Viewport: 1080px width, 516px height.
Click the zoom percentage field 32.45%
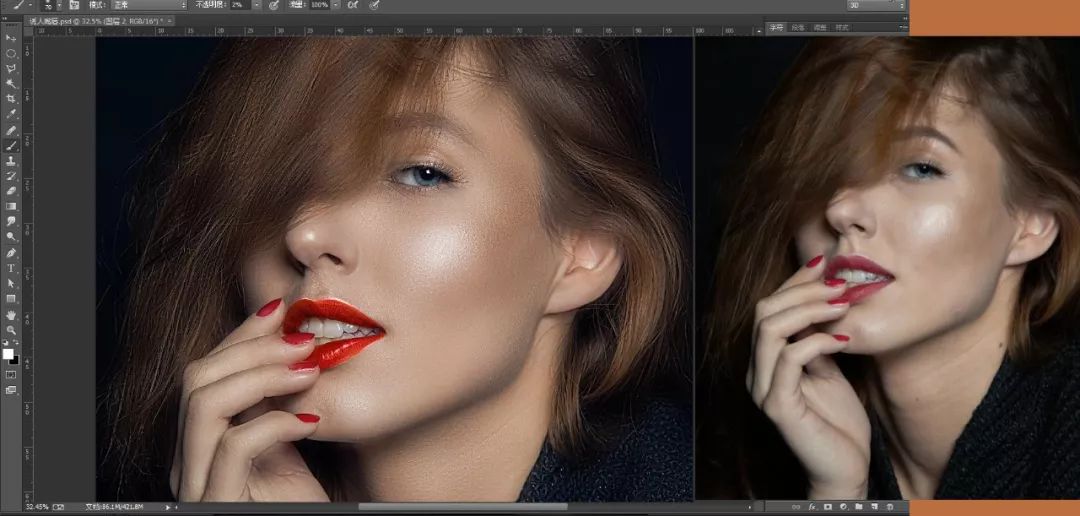click(36, 507)
